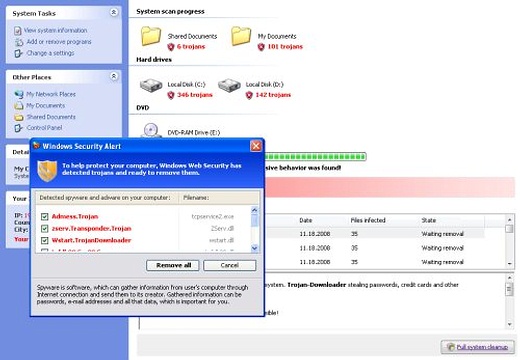Click sidebar Shared Documents folder icon
520x360 pixels.
[x=19, y=117]
